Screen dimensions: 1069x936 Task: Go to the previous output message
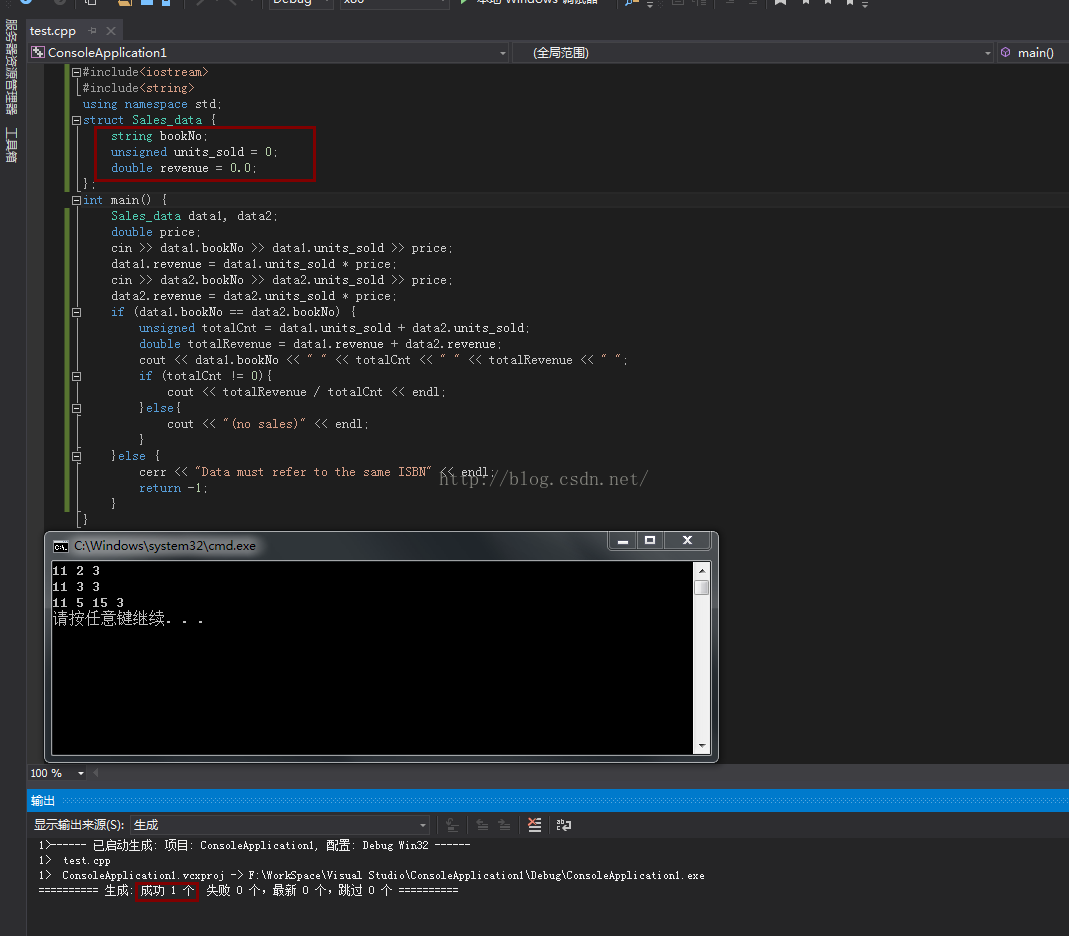(482, 826)
